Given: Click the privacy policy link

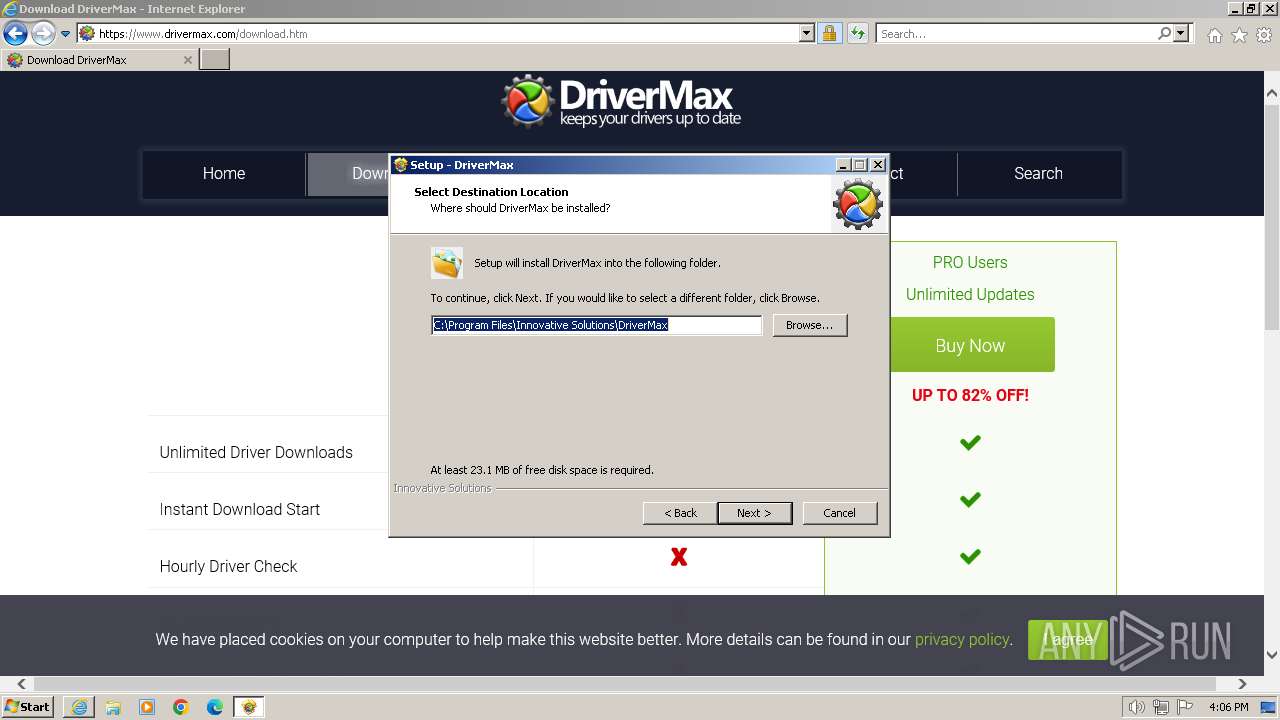Looking at the screenshot, I should (962, 639).
